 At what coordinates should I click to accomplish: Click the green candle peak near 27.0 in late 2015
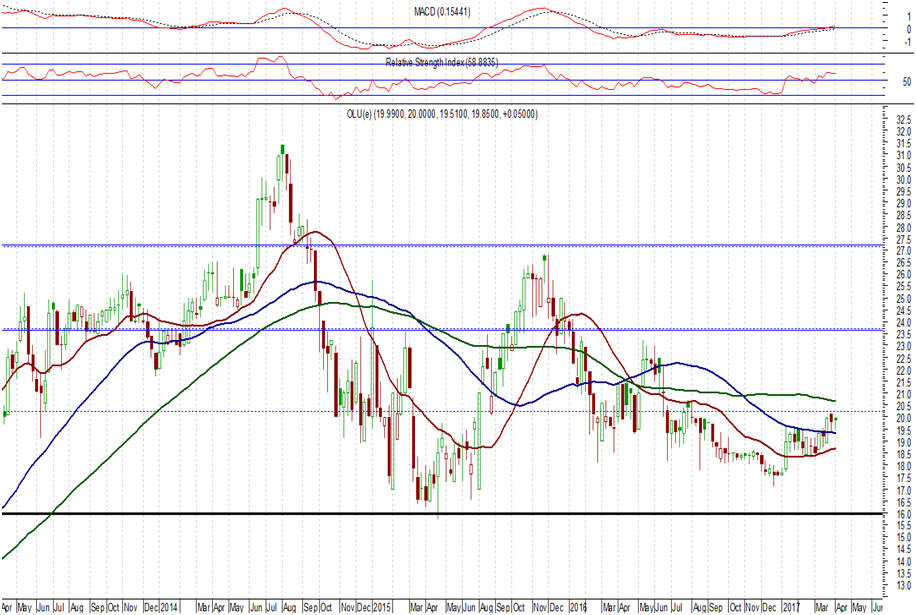pos(545,258)
